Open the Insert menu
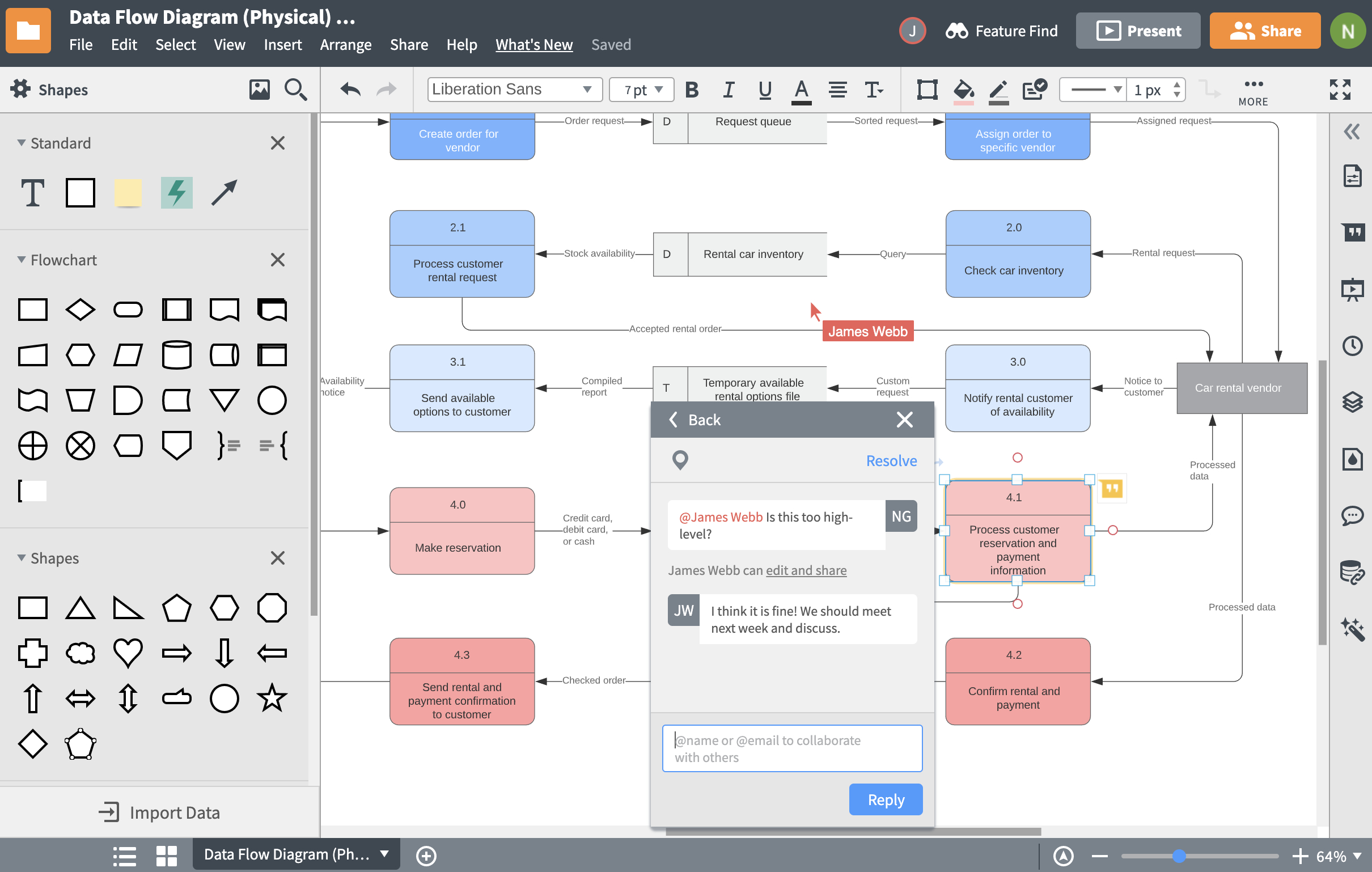 pyautogui.click(x=282, y=44)
